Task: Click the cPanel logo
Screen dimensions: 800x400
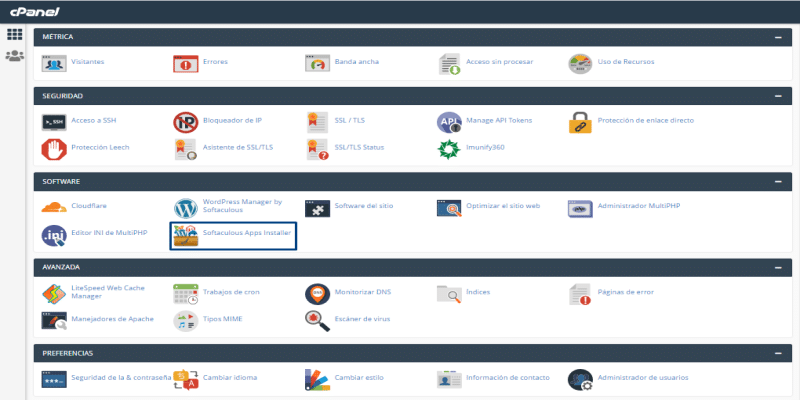Action: pyautogui.click(x=35, y=12)
